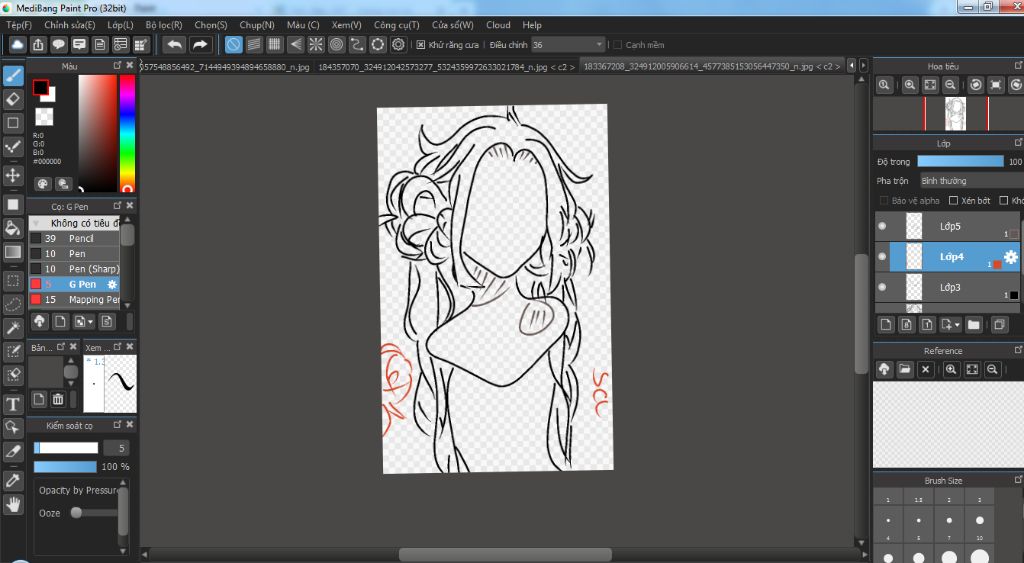Image resolution: width=1024 pixels, height=563 pixels.
Task: Create a new layer folder
Action: (974, 325)
